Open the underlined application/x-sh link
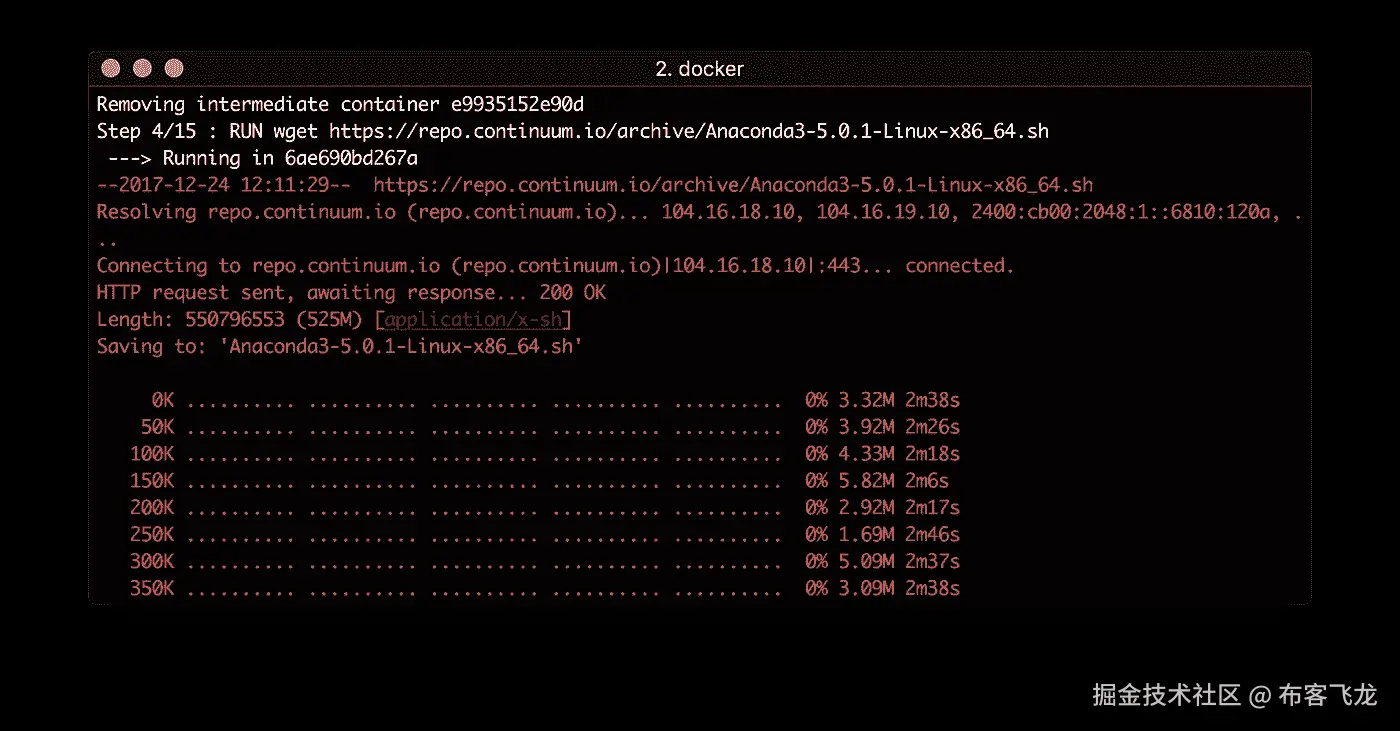 (475, 320)
